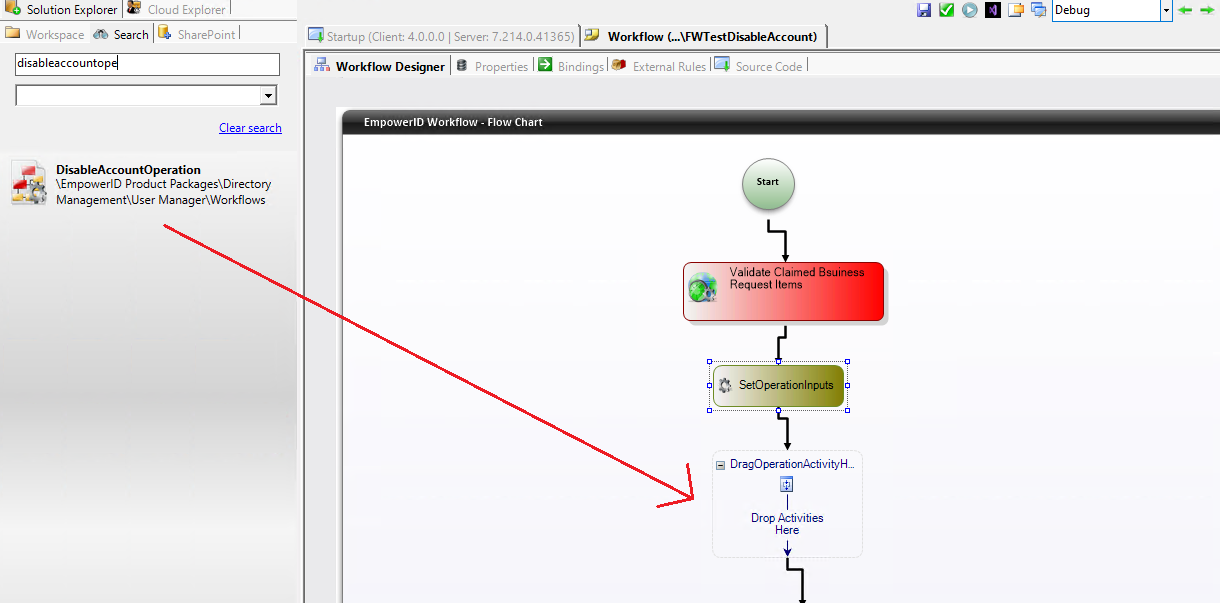
Task: Navigate forward with green right arrow
Action: [x=1206, y=10]
